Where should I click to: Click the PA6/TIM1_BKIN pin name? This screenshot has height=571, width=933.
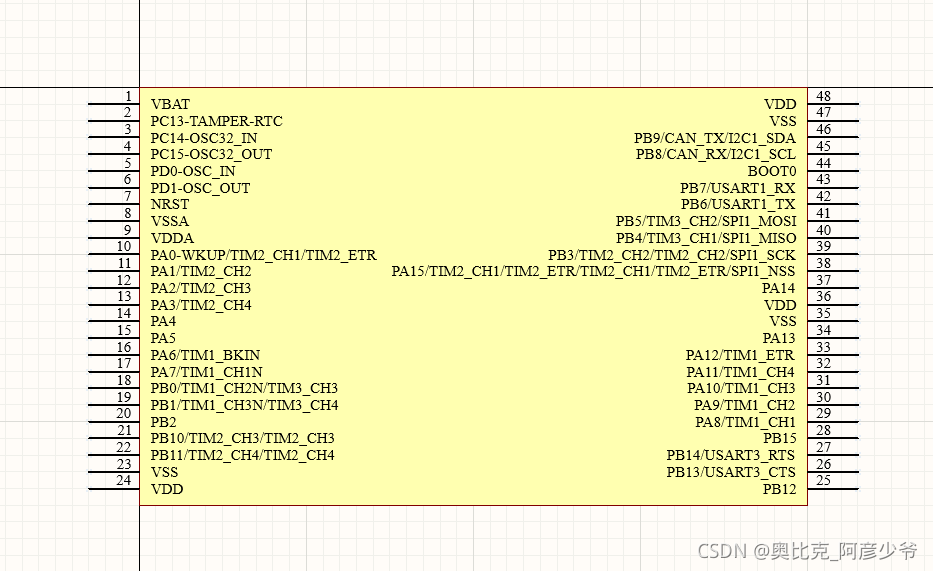(x=205, y=355)
